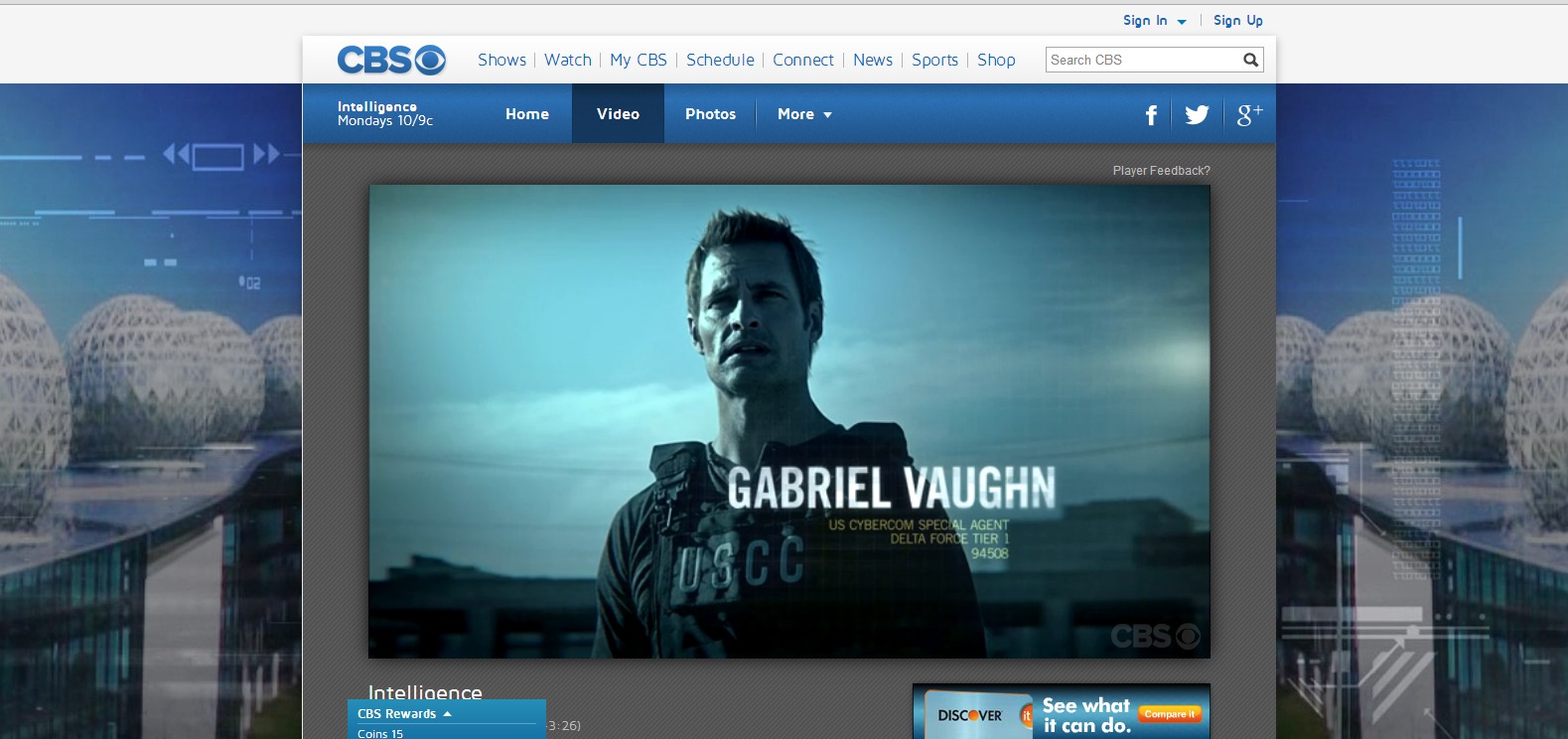Open the Shop link
This screenshot has height=739, width=1568.
(996, 60)
